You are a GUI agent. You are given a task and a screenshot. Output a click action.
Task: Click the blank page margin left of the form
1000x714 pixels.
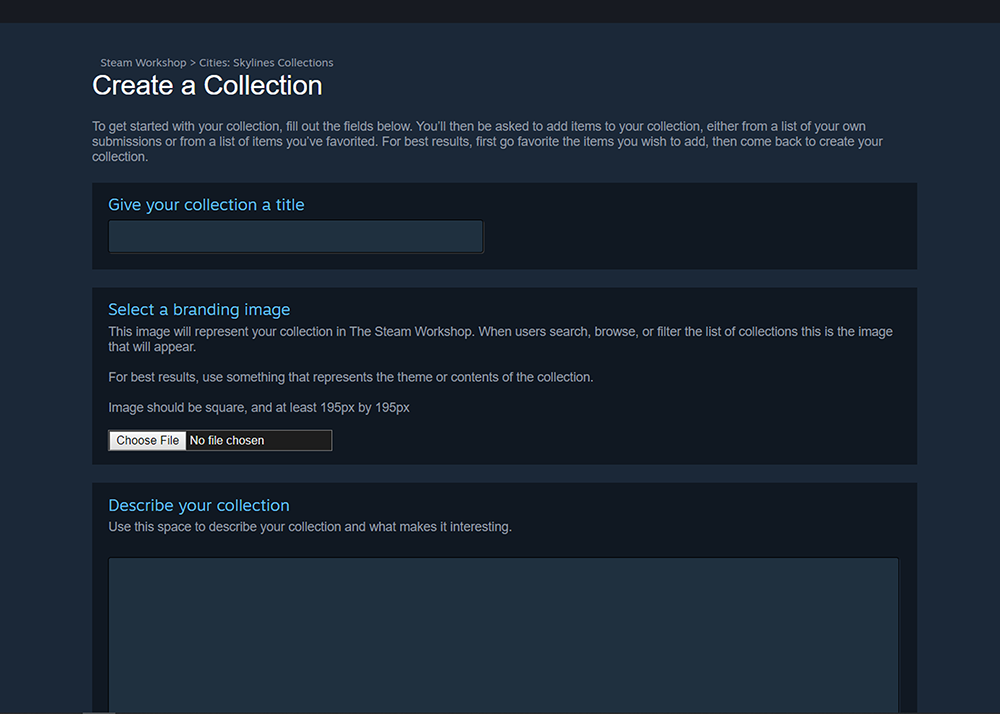click(x=45, y=400)
